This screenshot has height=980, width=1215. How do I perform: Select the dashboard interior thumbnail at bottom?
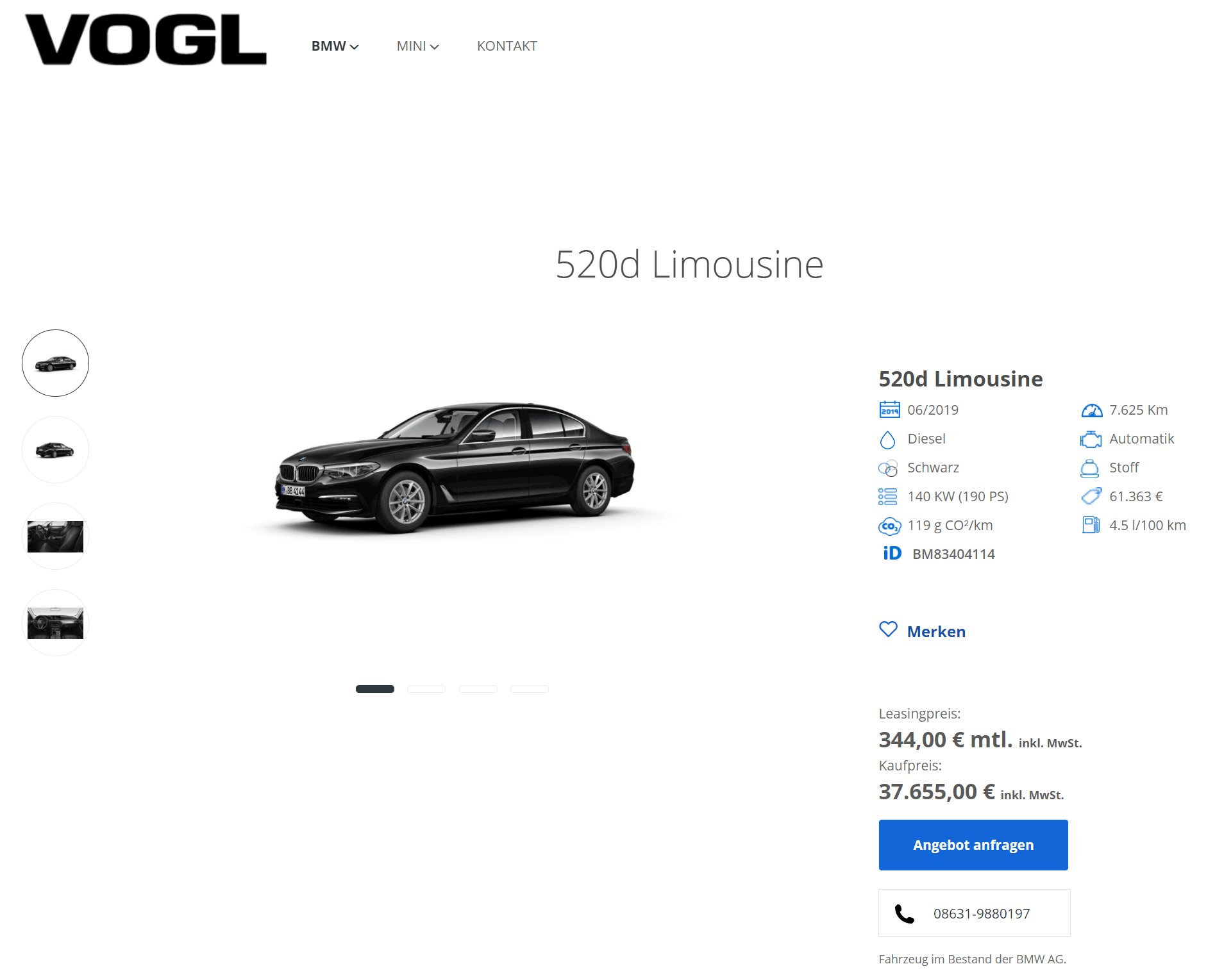pyautogui.click(x=55, y=623)
